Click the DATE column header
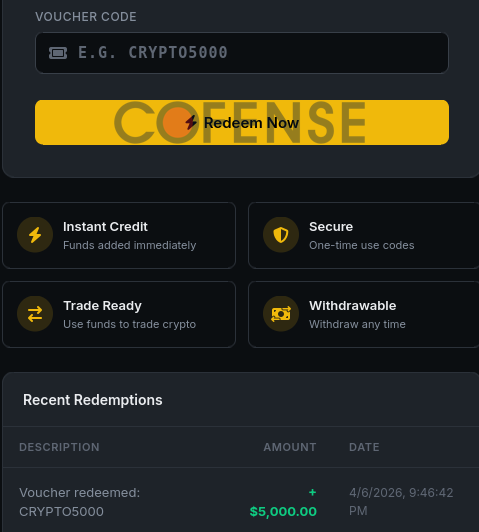Viewport: 479px width, 532px height. pyautogui.click(x=364, y=447)
